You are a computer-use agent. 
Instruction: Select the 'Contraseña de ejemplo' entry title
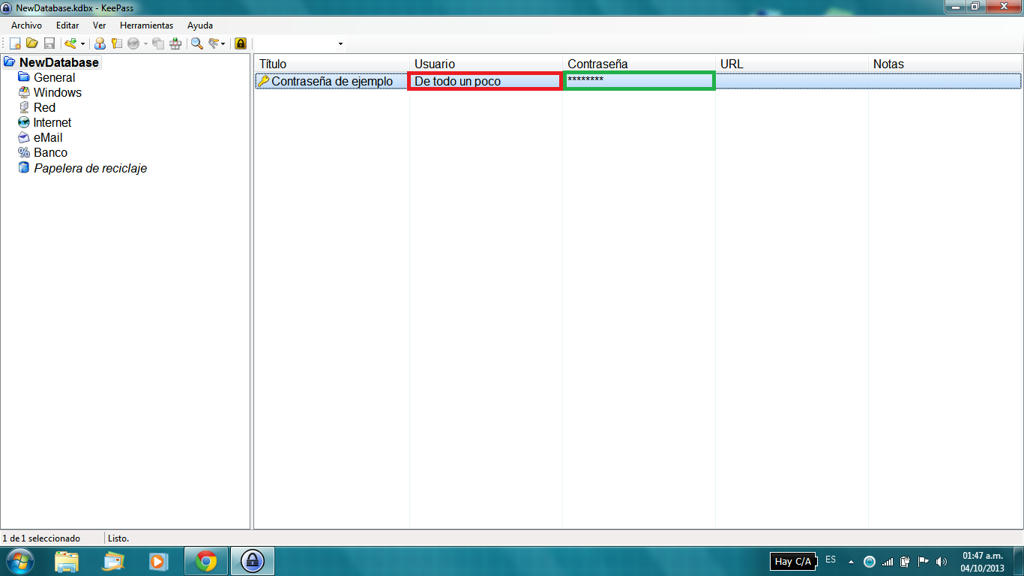pos(332,82)
